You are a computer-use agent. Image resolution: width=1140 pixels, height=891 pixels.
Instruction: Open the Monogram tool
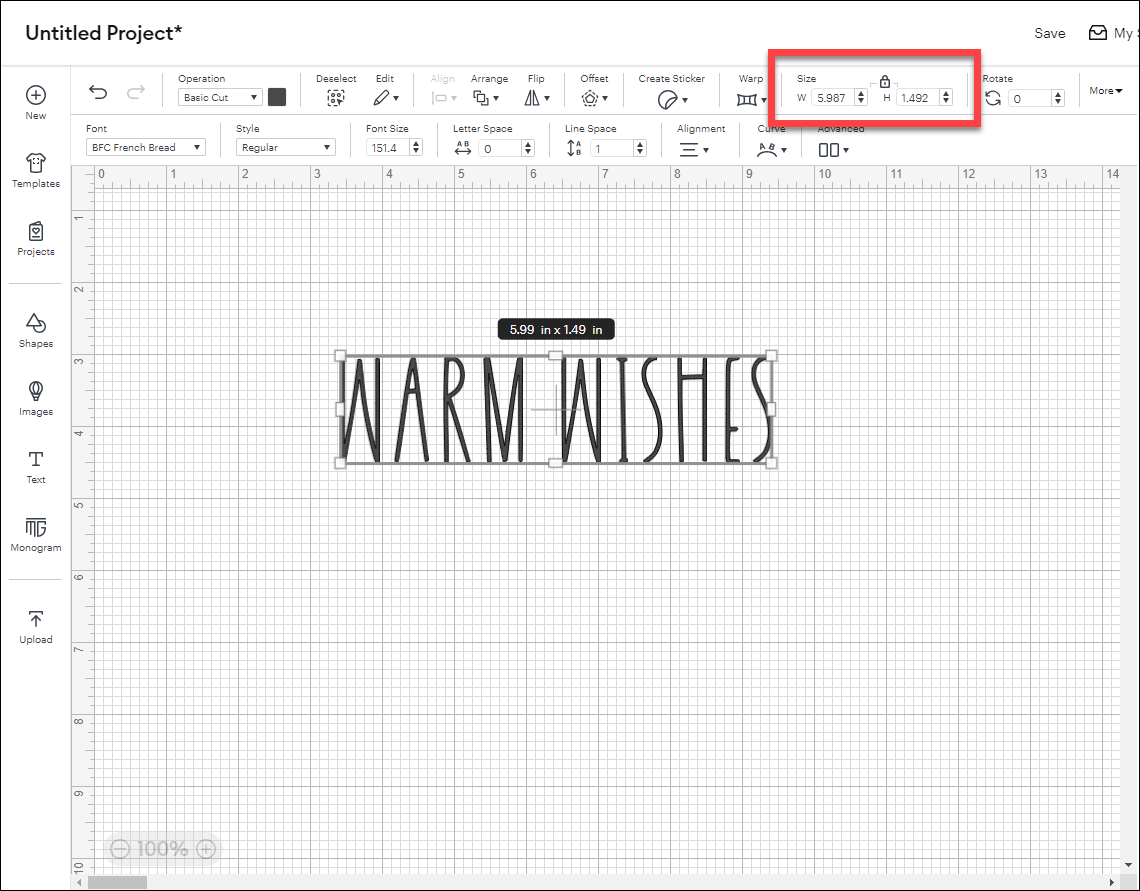click(35, 530)
